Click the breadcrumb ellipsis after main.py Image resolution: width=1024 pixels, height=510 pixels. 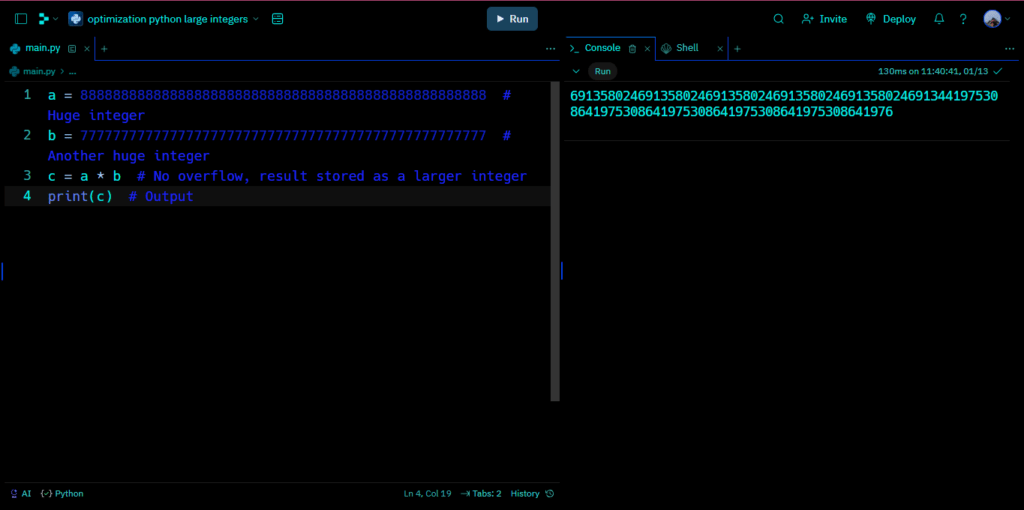click(x=72, y=72)
